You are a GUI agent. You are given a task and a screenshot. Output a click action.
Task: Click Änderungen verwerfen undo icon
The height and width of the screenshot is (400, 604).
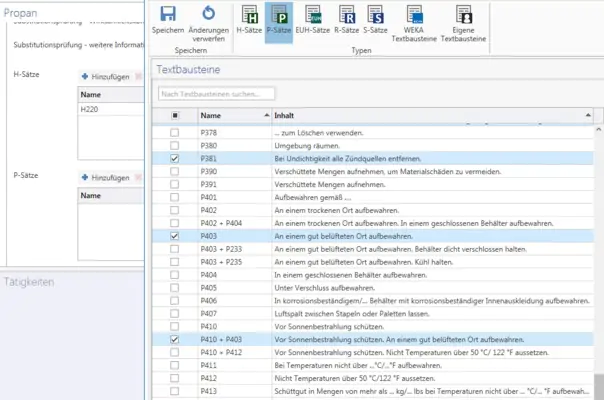tap(208, 13)
